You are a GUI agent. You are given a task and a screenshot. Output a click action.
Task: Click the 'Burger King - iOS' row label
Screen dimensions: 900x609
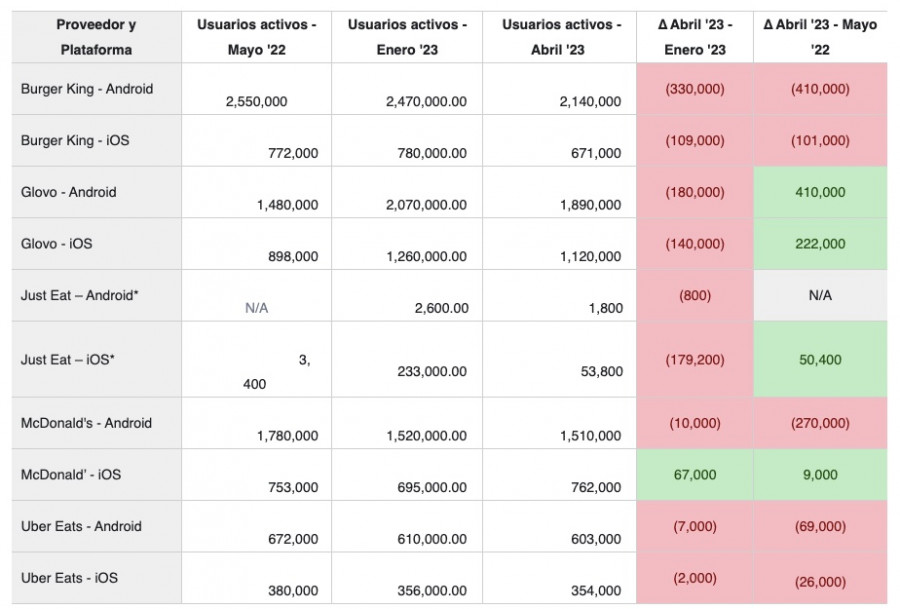[75, 141]
